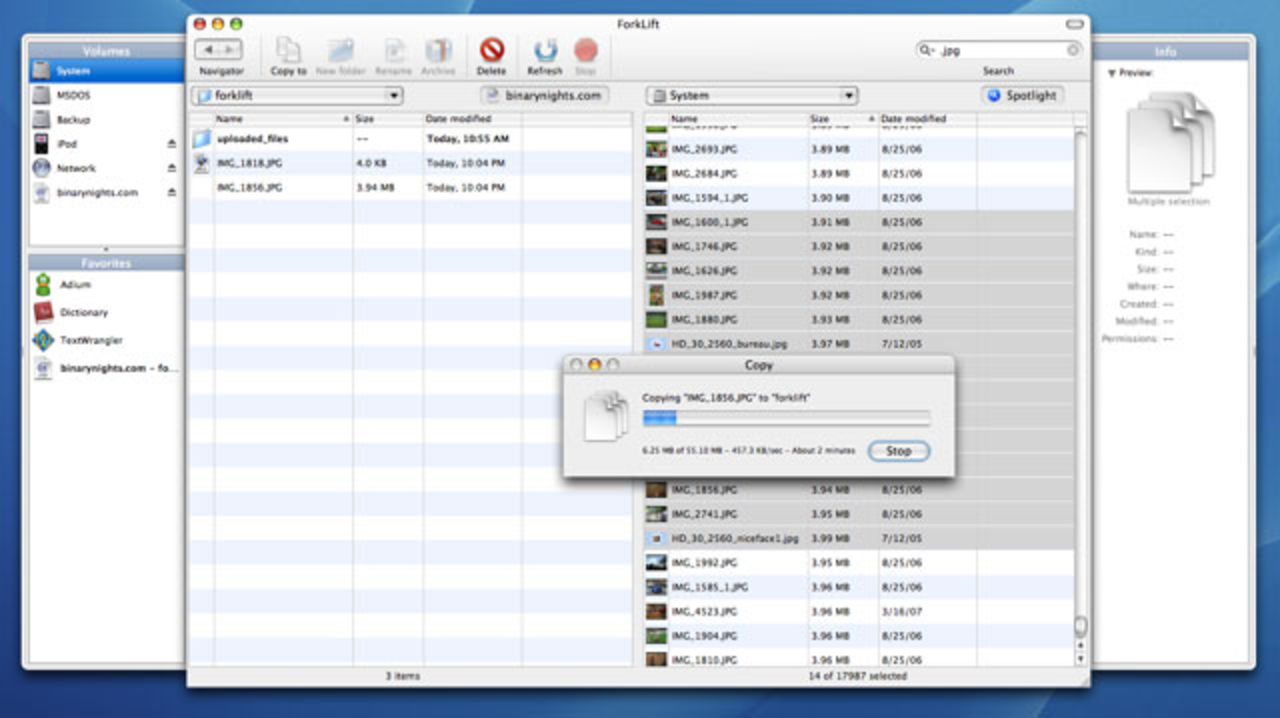Screen dimensions: 1280x718
Task: Click the copy progress bar
Action: [x=786, y=418]
